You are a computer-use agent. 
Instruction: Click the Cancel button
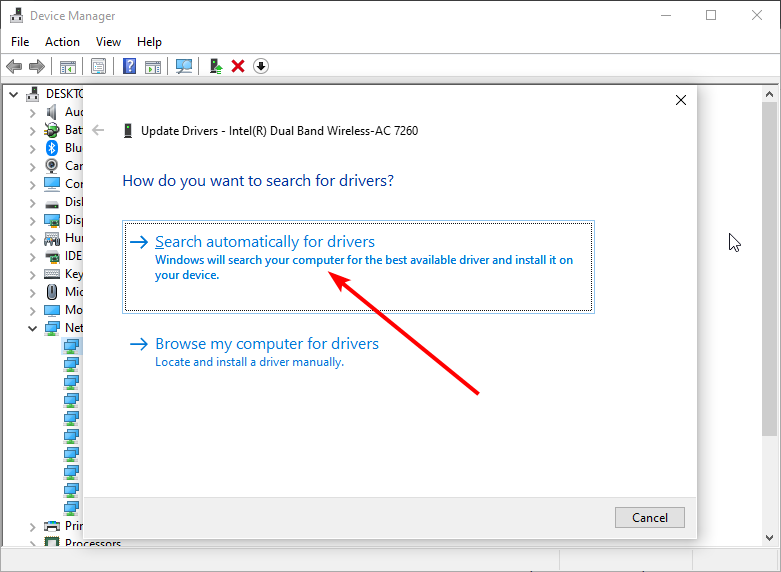[x=650, y=517]
